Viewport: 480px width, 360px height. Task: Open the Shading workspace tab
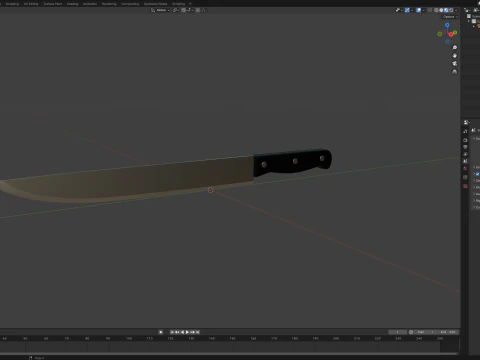click(x=72, y=4)
